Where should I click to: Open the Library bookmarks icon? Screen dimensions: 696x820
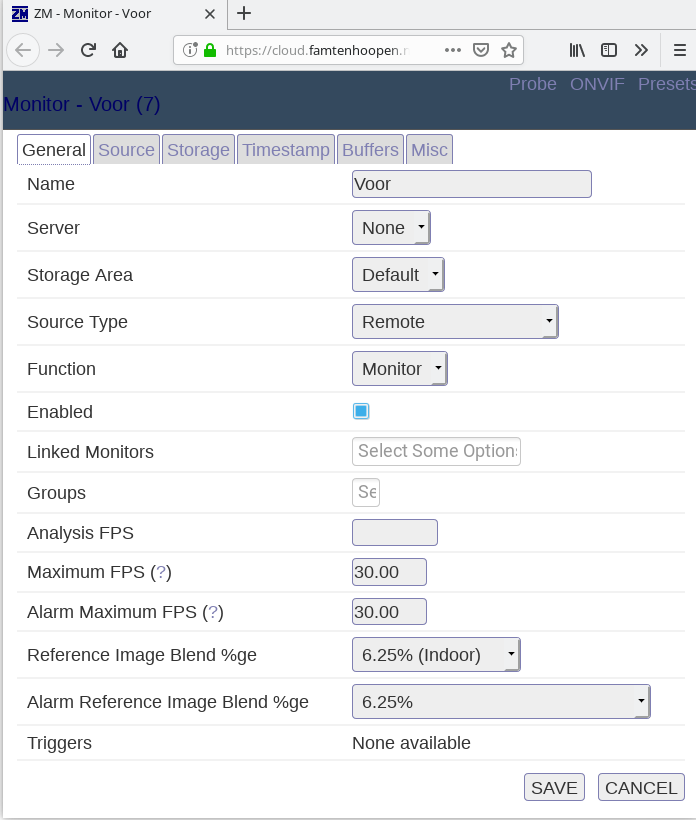577,50
